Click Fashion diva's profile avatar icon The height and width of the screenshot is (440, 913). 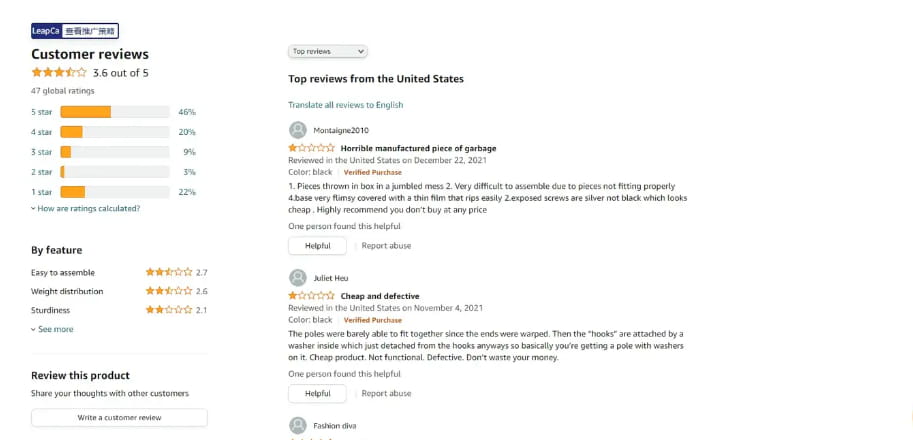[x=298, y=425]
